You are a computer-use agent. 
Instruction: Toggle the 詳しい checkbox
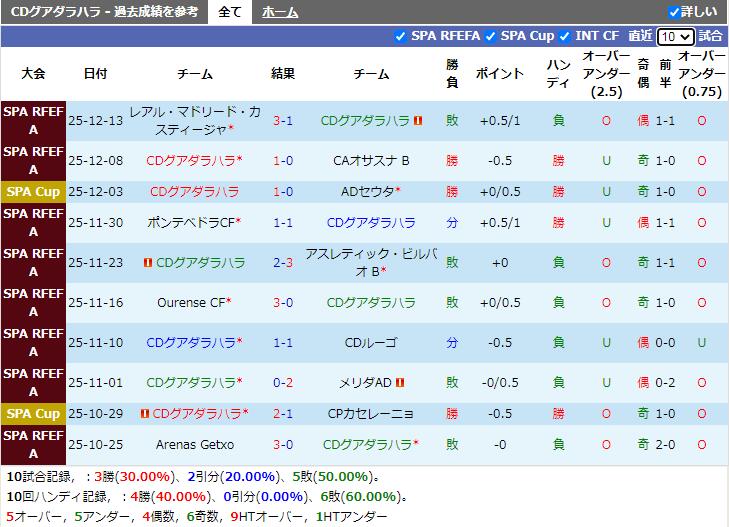point(674,13)
